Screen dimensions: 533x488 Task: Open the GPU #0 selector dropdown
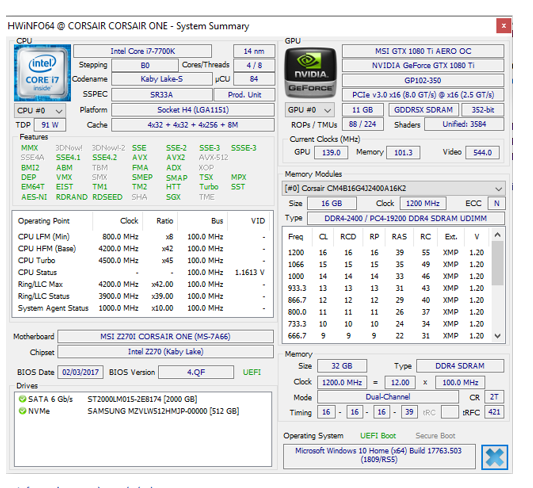[309, 110]
